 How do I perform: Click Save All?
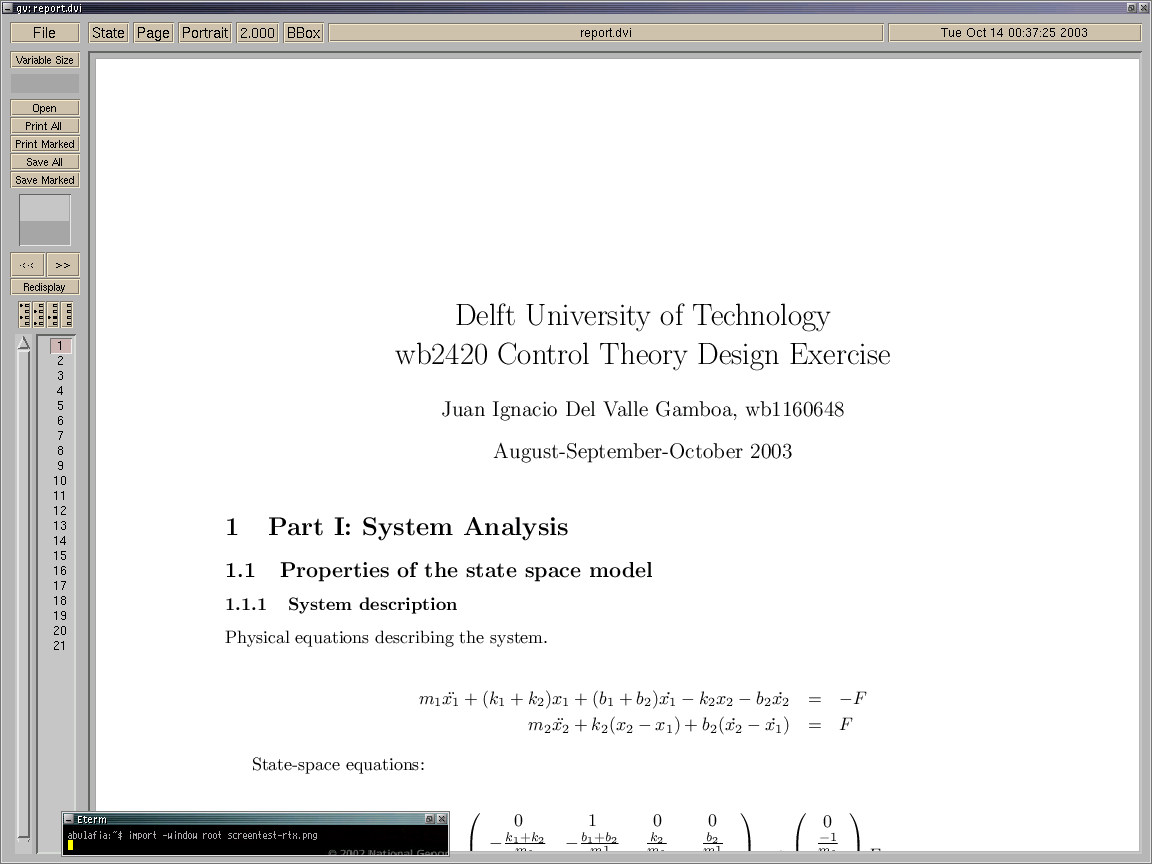coord(45,162)
